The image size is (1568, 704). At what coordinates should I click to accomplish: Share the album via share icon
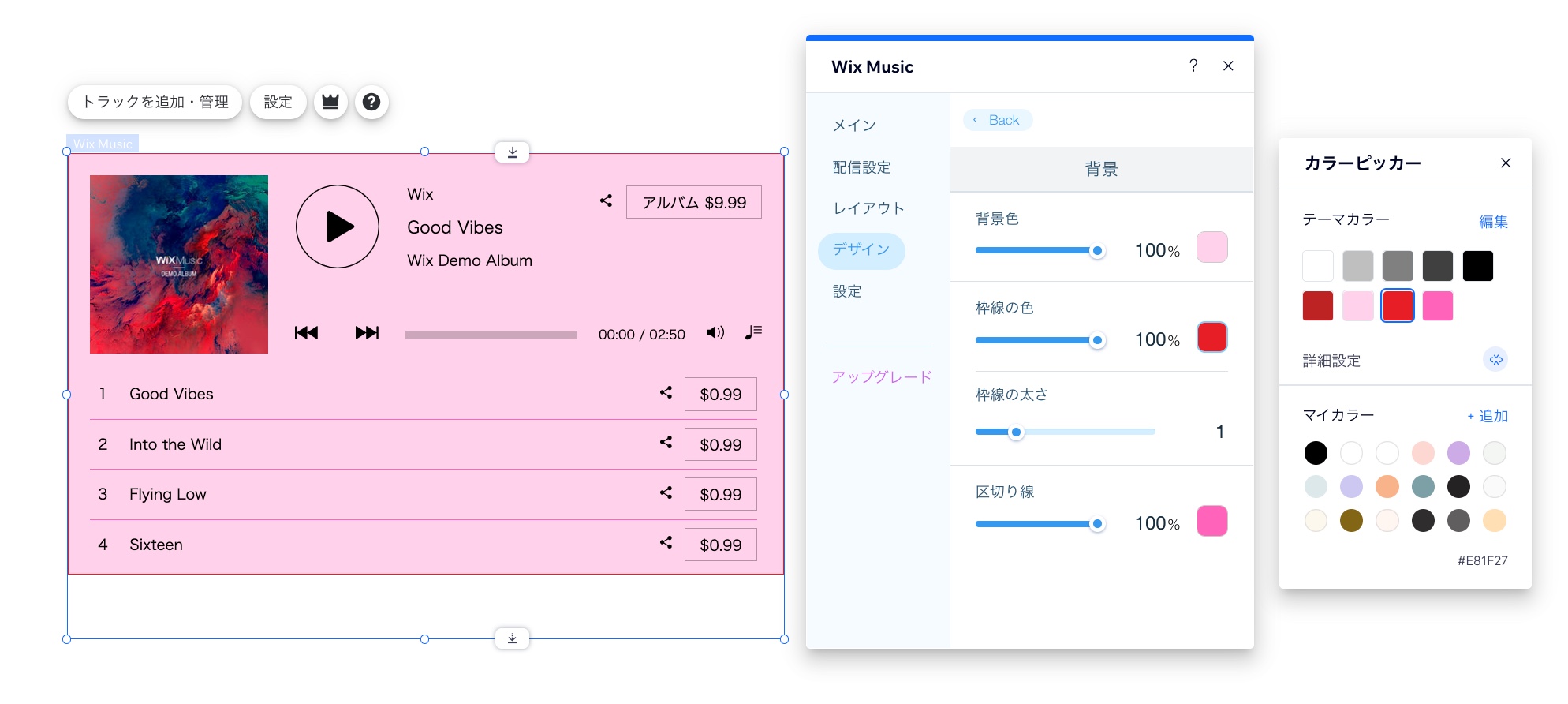(606, 200)
